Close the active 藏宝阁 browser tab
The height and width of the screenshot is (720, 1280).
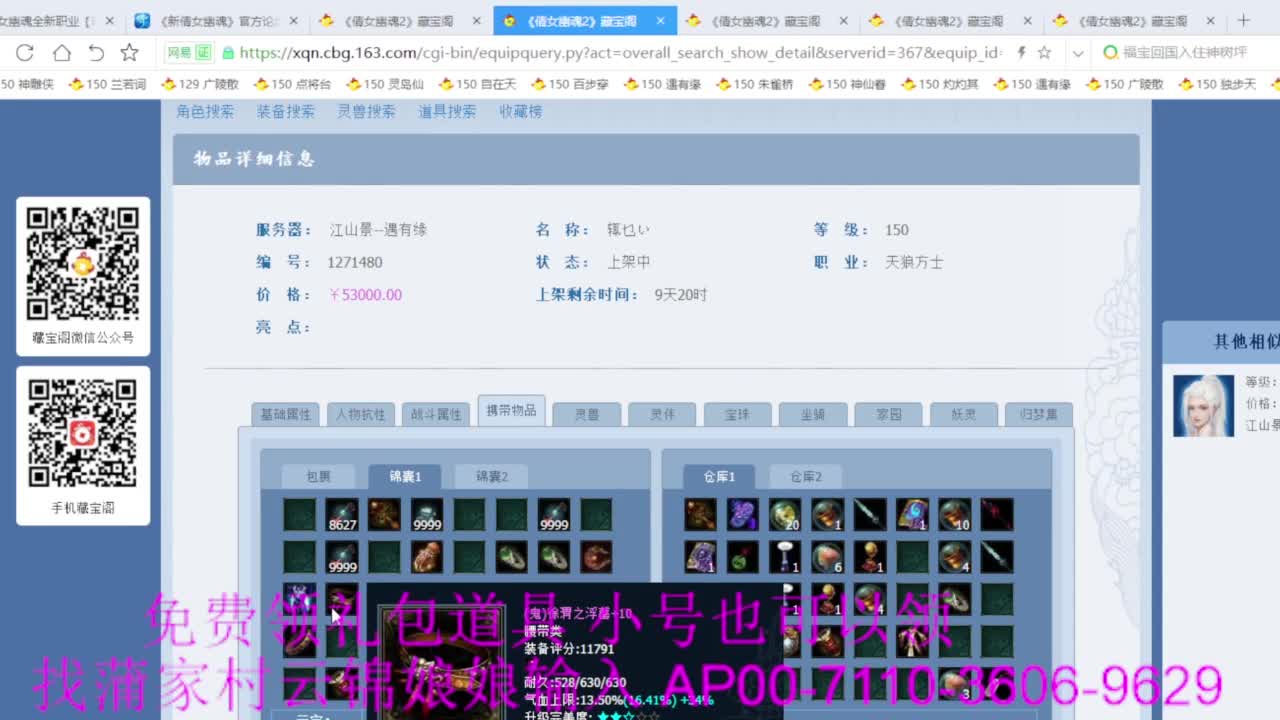[x=661, y=21]
